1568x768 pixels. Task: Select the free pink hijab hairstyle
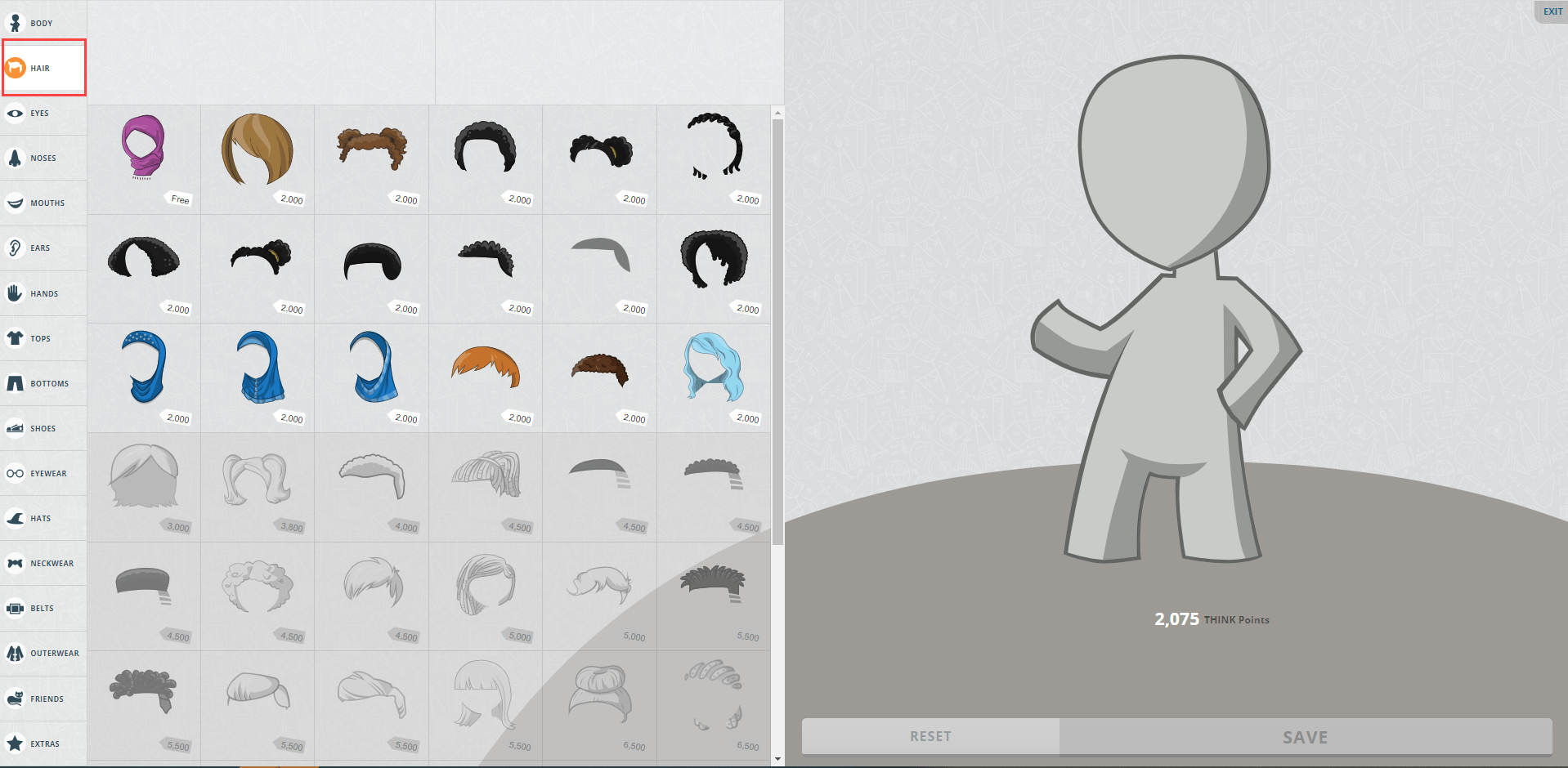[x=144, y=154]
